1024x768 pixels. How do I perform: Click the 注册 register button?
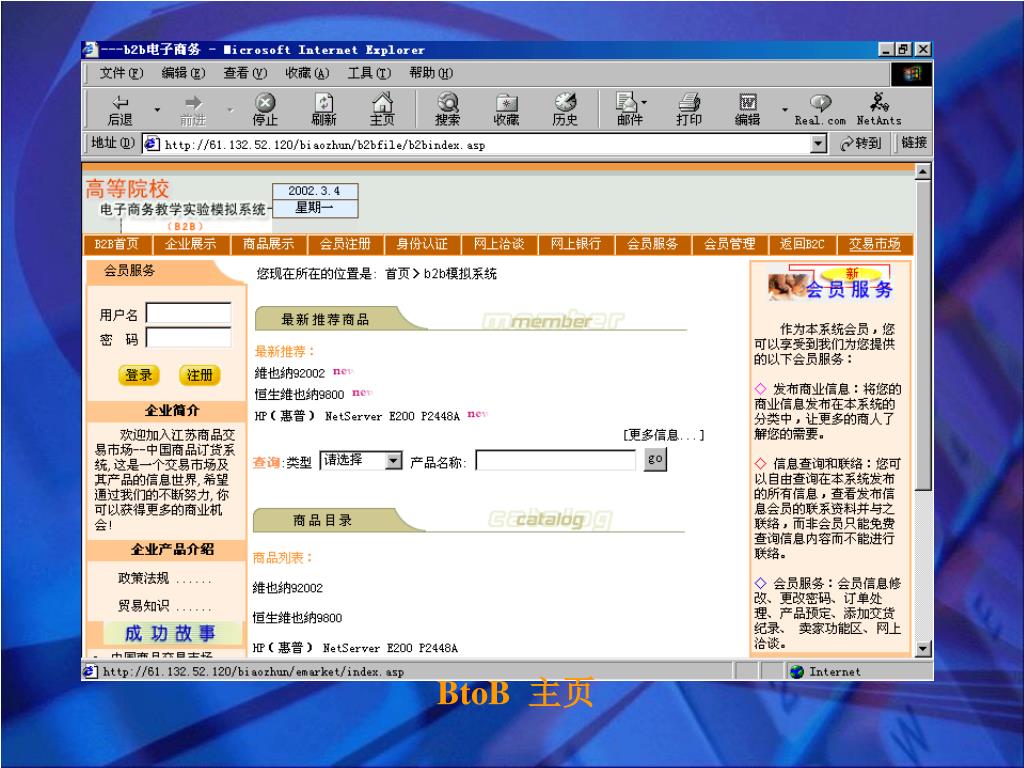click(x=200, y=375)
